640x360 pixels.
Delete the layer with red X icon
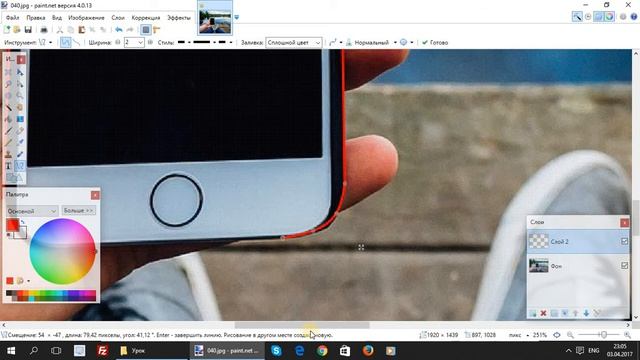pyautogui.click(x=543, y=313)
